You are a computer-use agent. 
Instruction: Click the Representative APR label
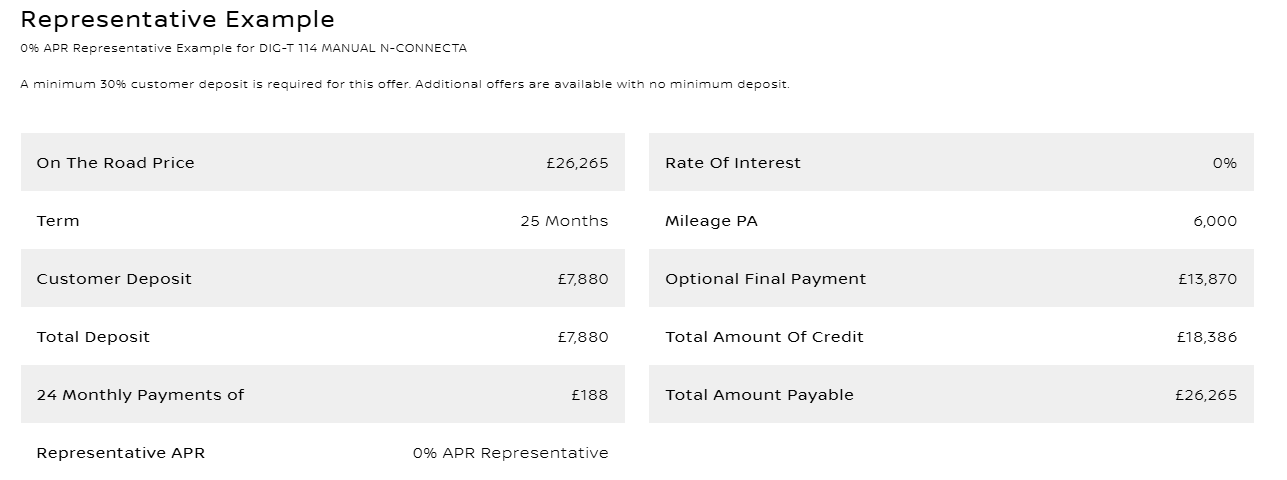120,453
